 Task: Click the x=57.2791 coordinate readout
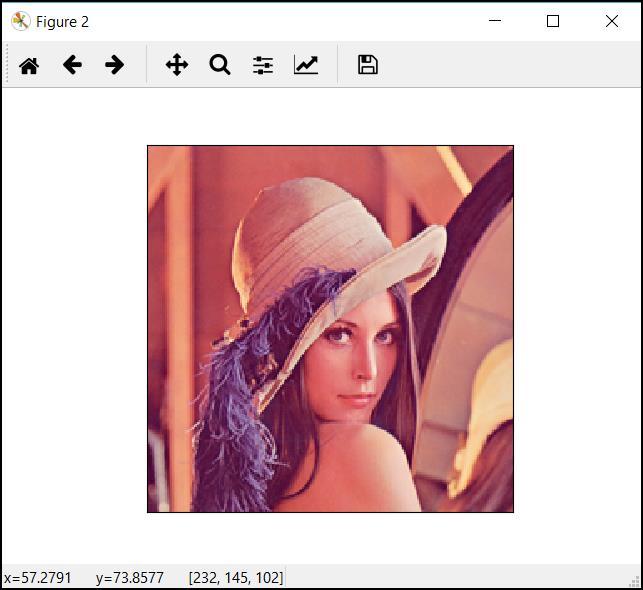coord(37,578)
